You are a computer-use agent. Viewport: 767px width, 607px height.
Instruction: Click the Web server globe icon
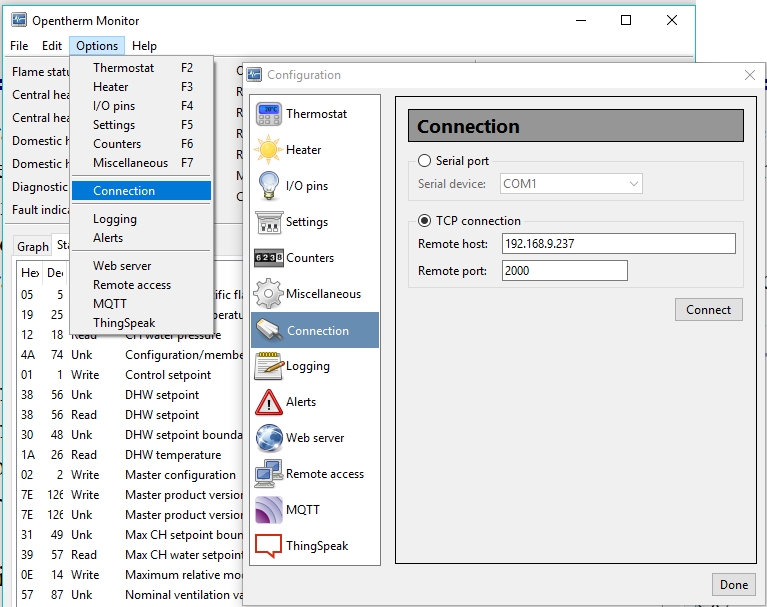[x=269, y=438]
